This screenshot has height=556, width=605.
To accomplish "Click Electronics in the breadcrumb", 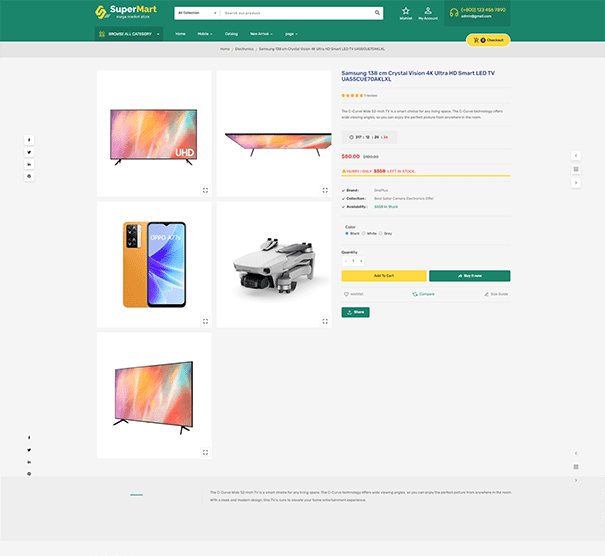I will (x=244, y=49).
